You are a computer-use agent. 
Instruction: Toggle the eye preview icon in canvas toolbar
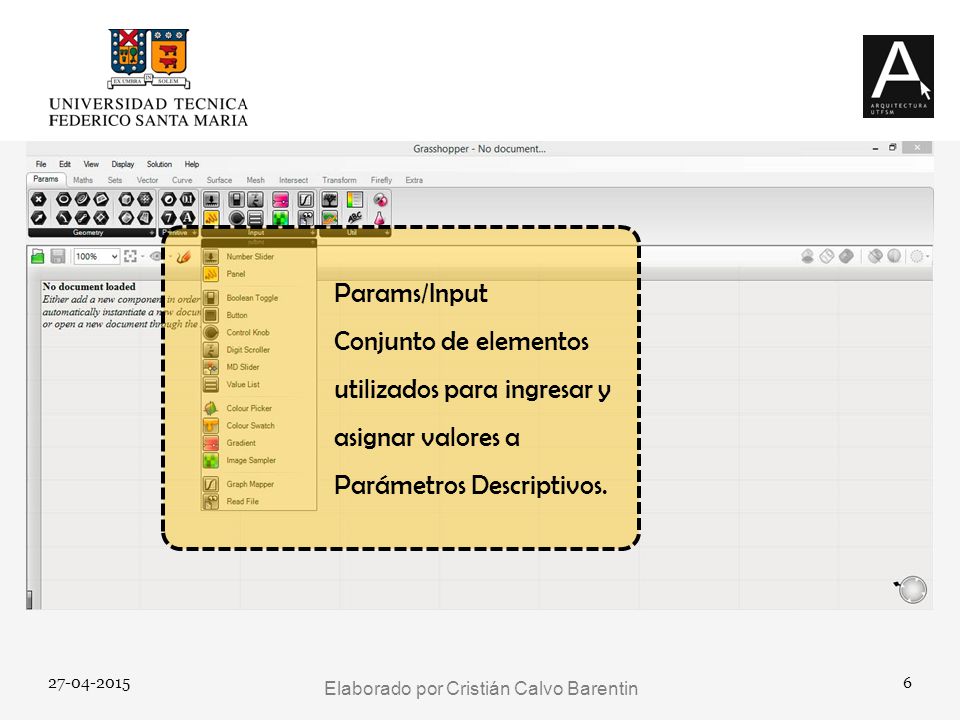tap(156, 257)
